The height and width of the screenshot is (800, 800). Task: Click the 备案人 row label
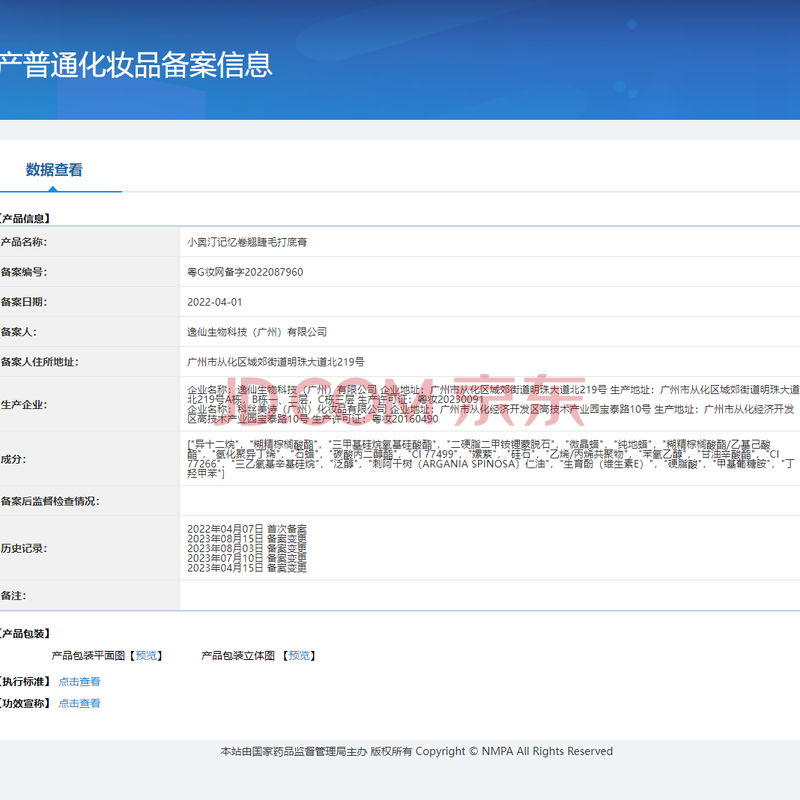[x=18, y=332]
